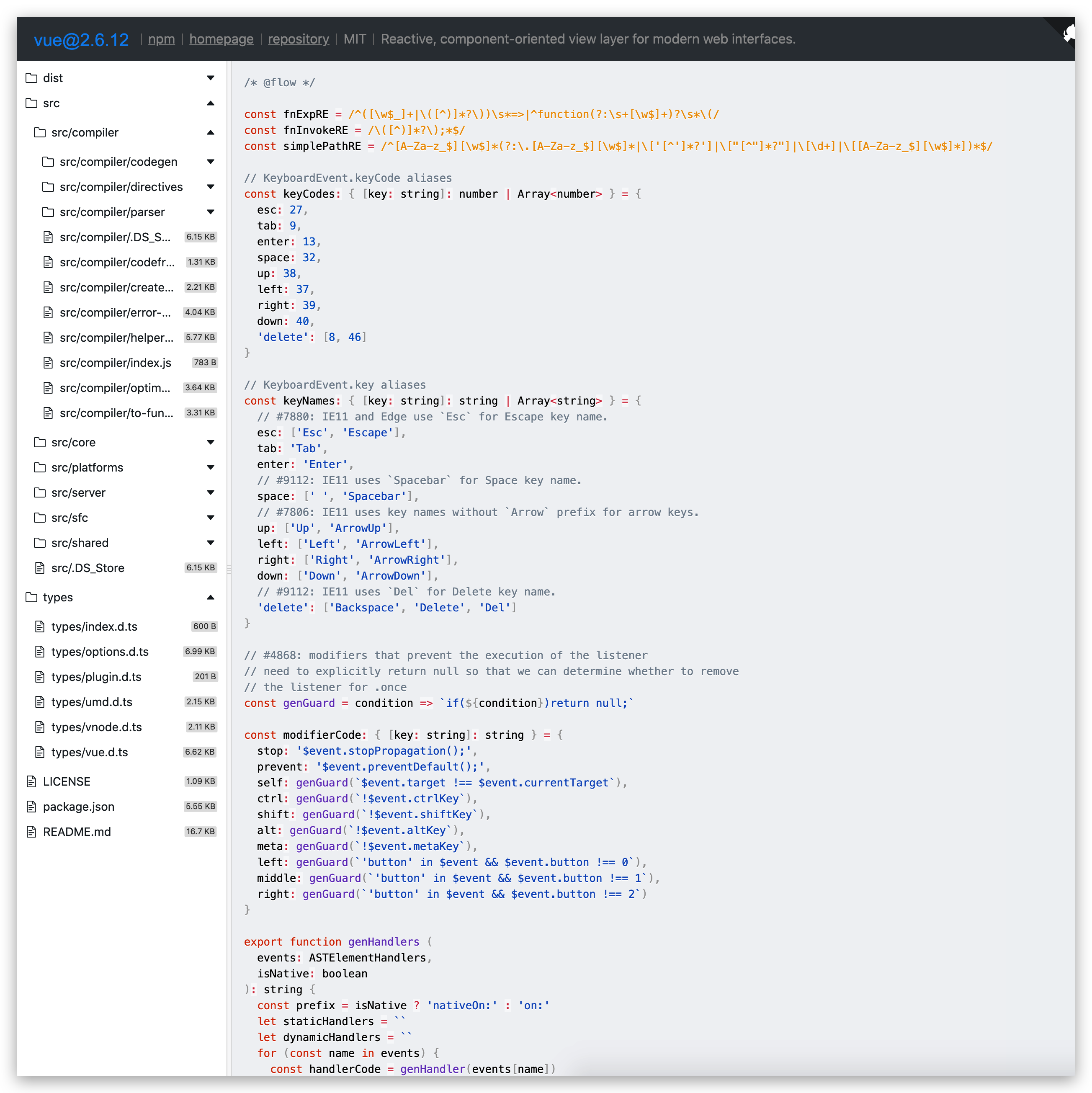The height and width of the screenshot is (1093, 1092).
Task: Collapse the src/compiler folder arrow
Action: coord(210,132)
